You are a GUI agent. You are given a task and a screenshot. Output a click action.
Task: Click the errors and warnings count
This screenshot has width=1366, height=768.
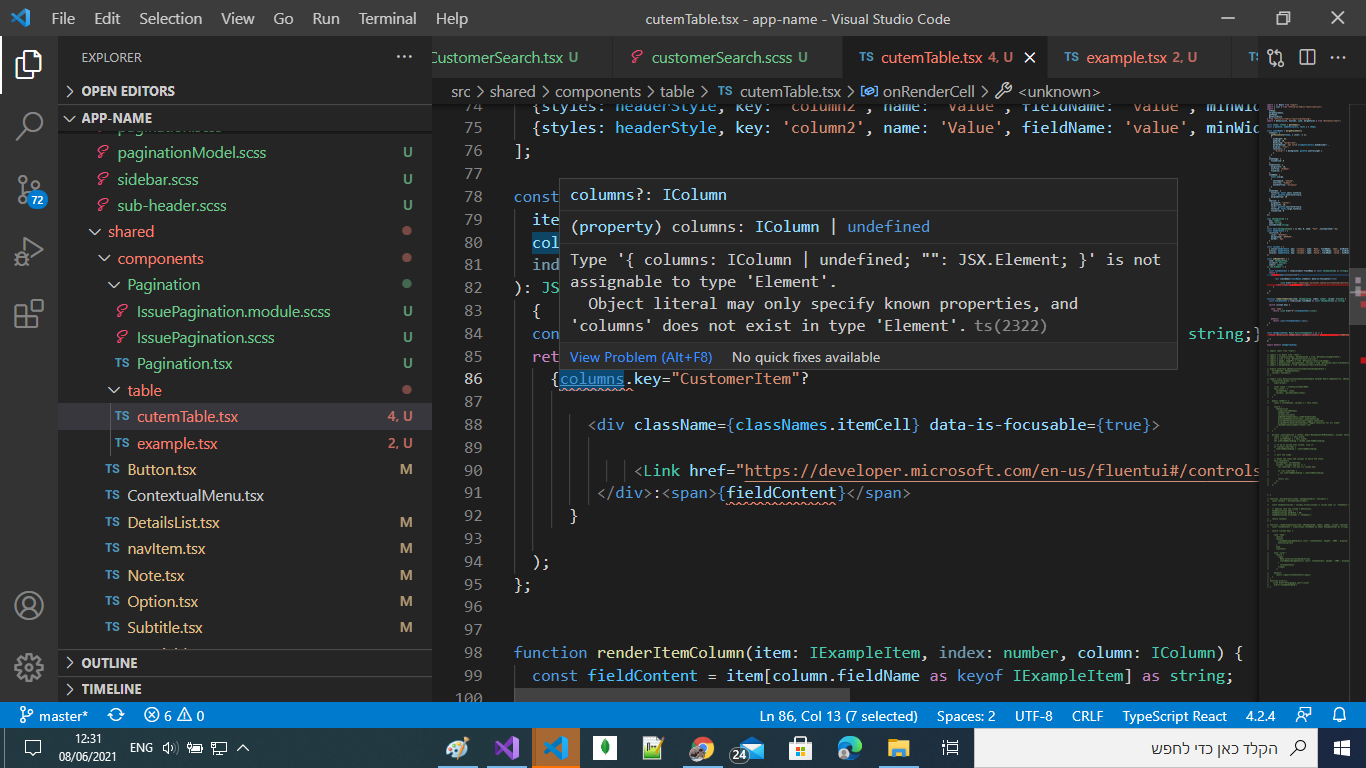(174, 716)
